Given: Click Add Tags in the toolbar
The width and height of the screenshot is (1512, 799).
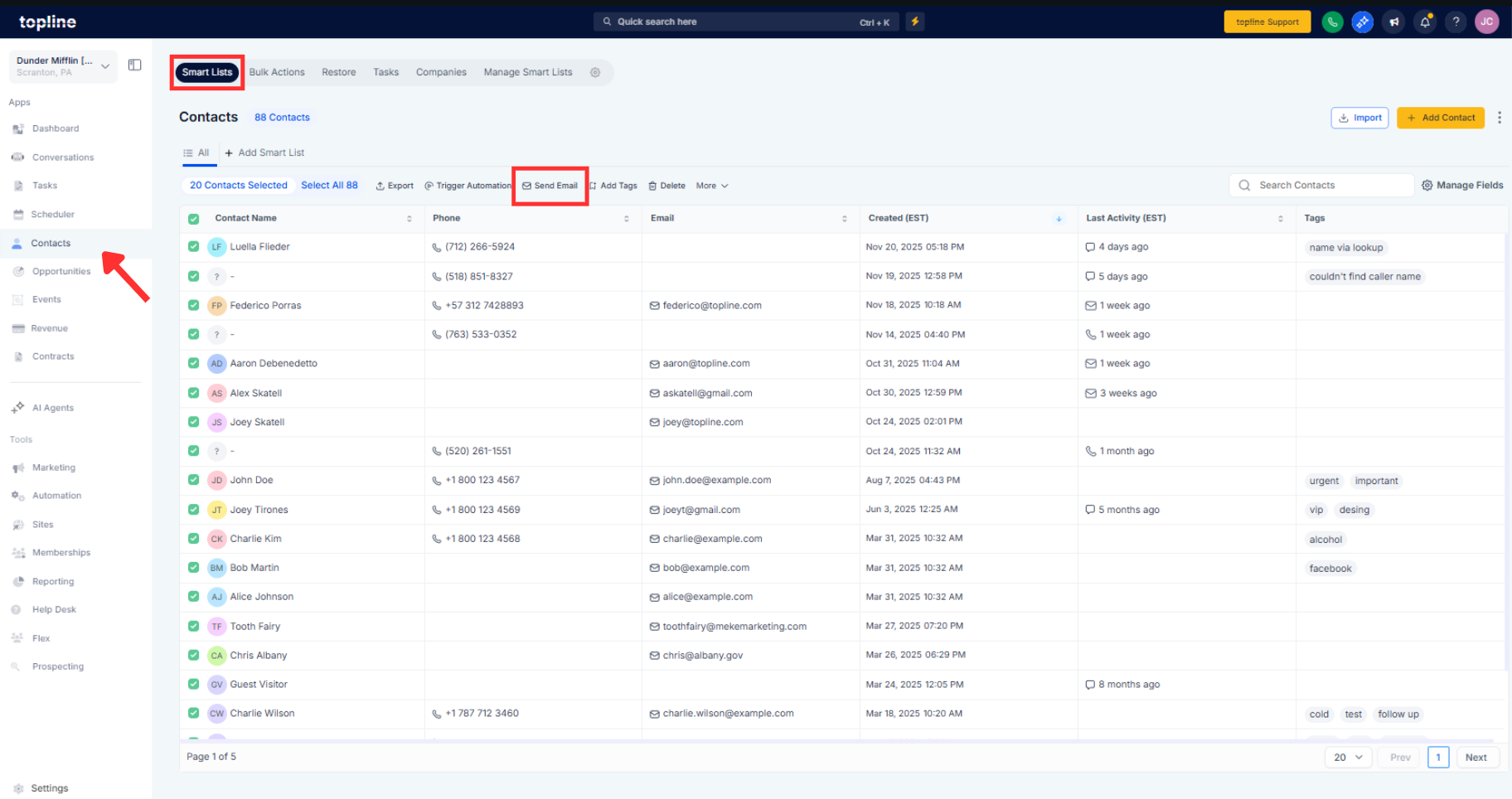Looking at the screenshot, I should pos(613,186).
